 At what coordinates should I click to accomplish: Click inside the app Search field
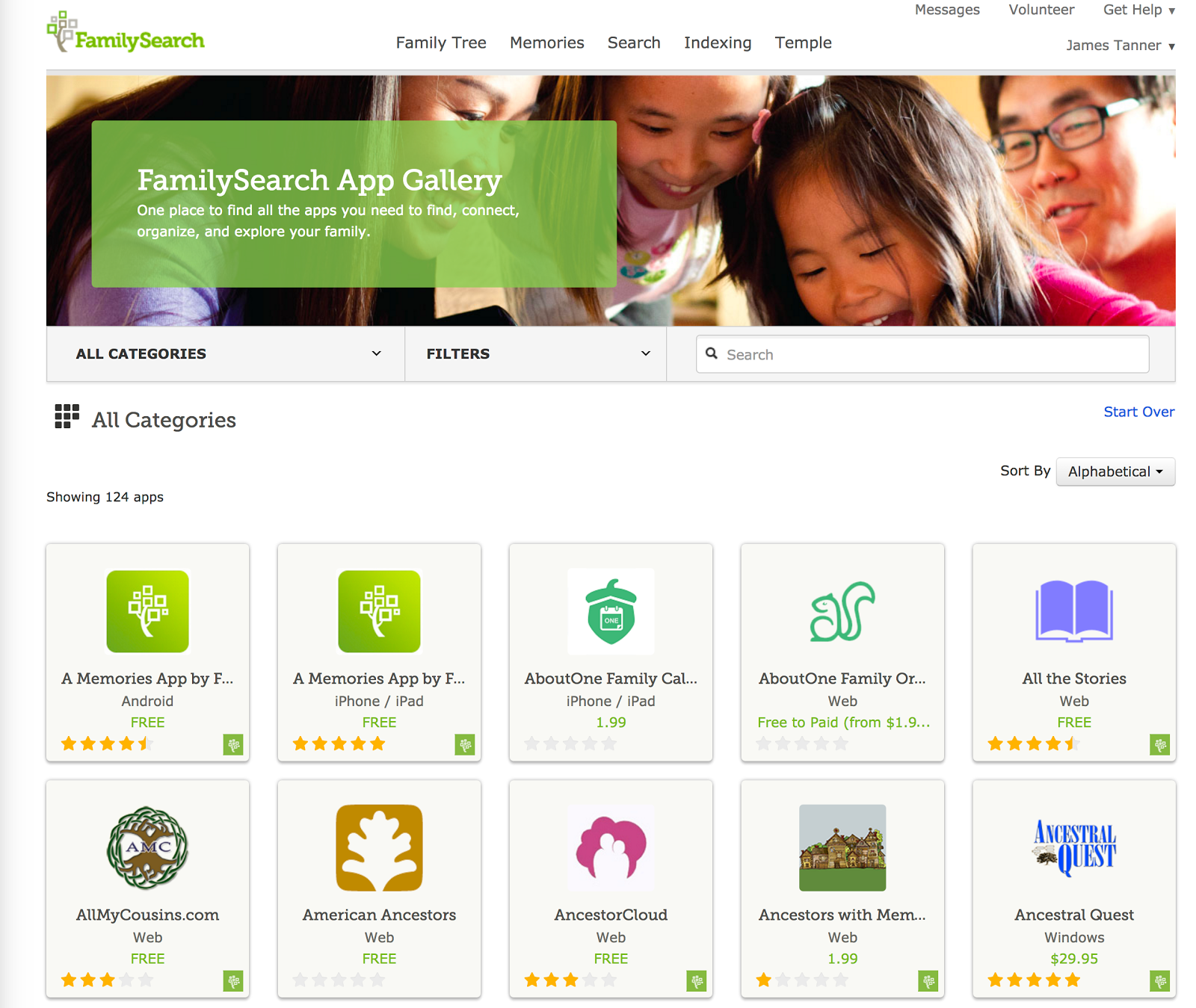(x=922, y=354)
